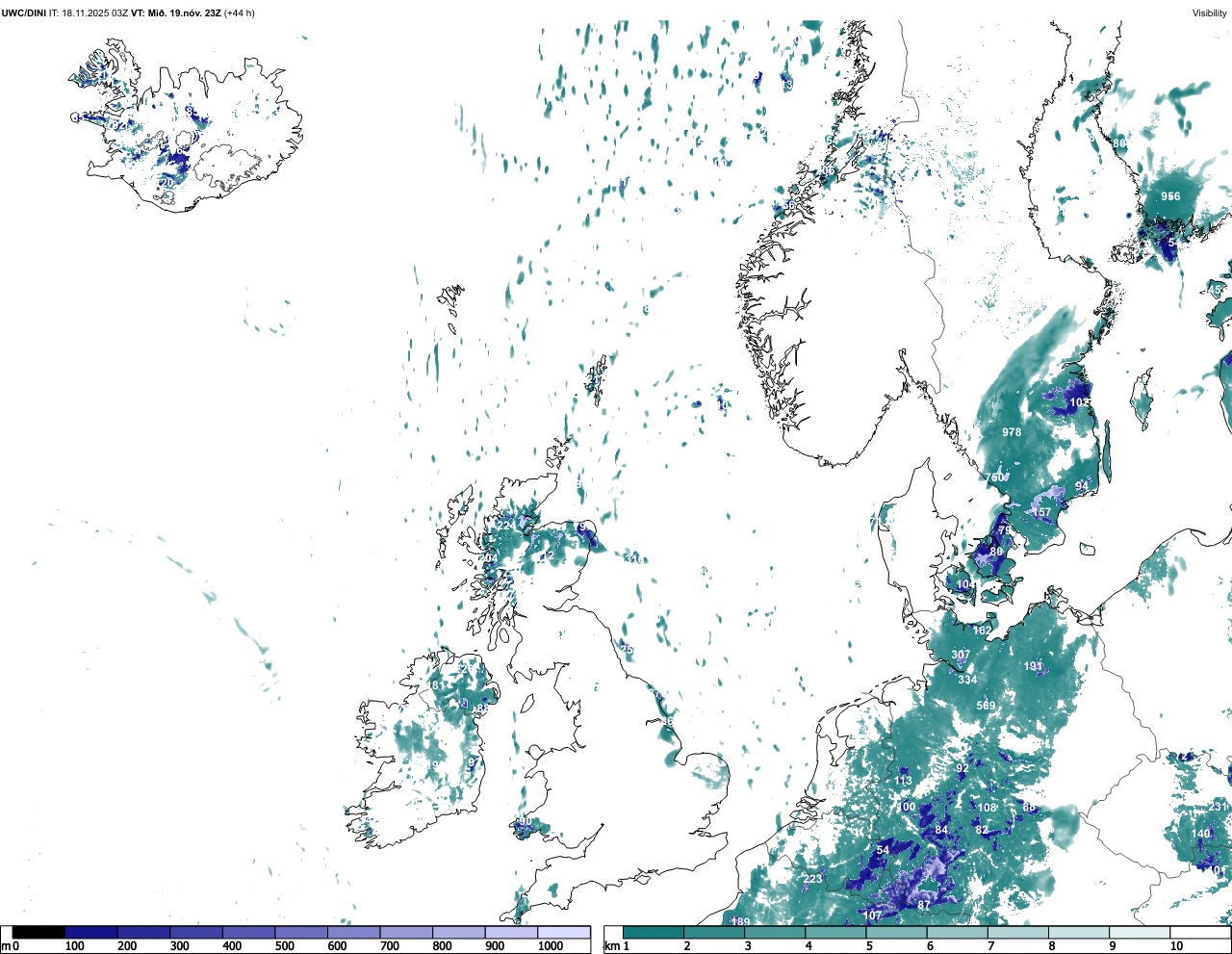Click the 'UWC/DINI' header text

click(24, 13)
